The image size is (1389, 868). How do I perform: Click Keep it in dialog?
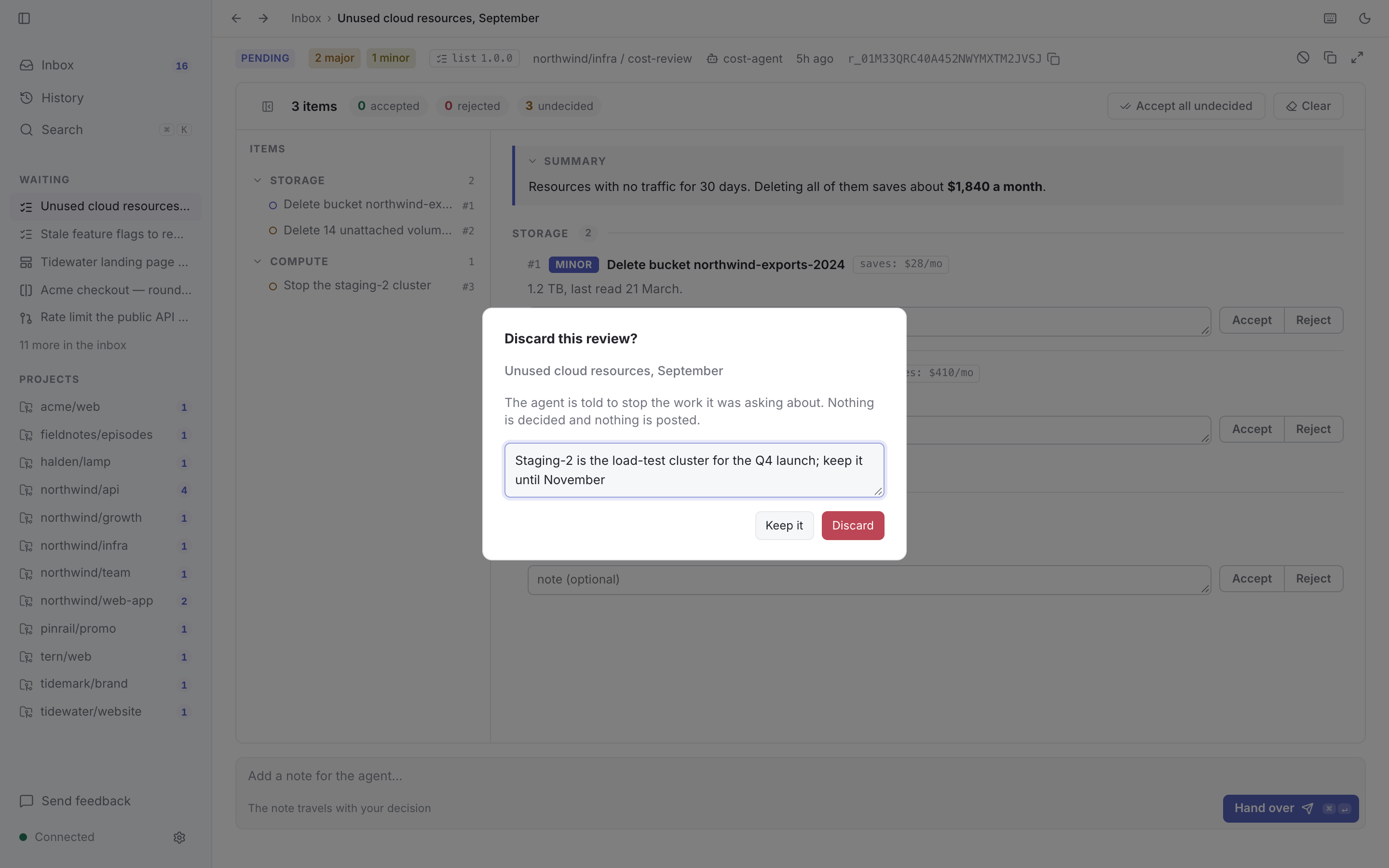[784, 526]
